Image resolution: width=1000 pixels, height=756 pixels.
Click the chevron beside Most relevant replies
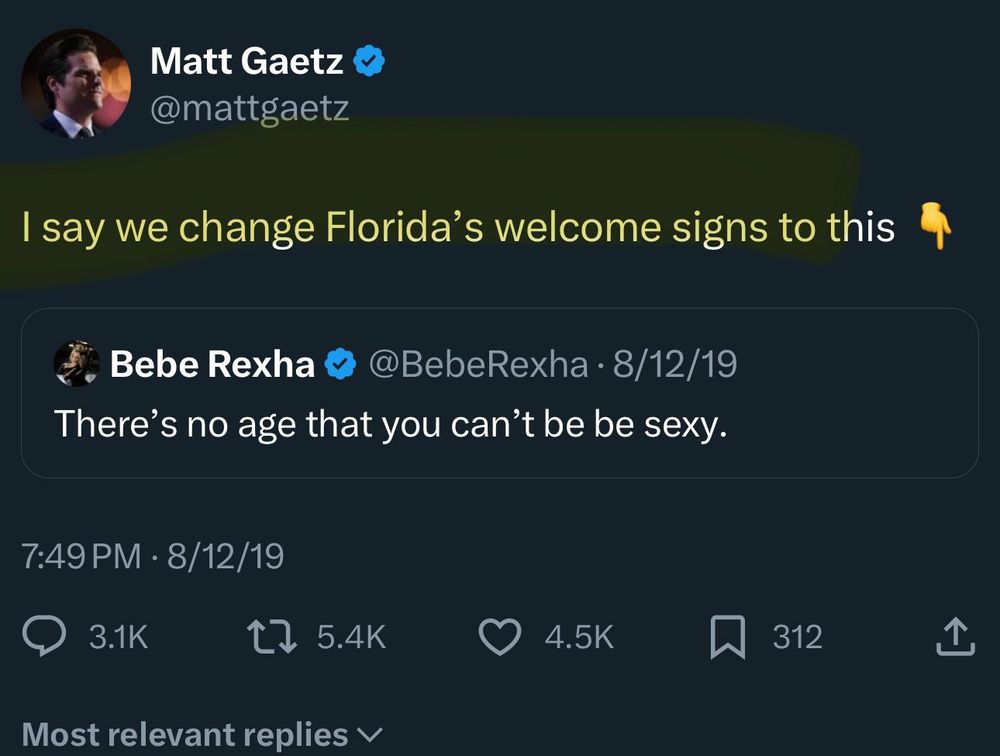click(370, 736)
